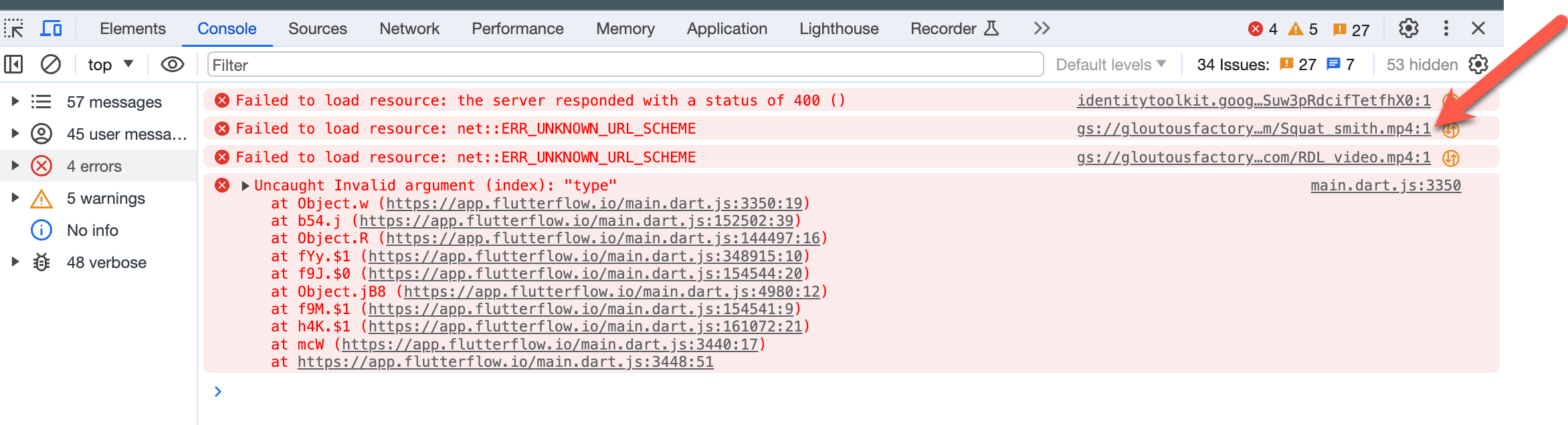The image size is (1568, 425).
Task: Show the console sidebar panel icon
Action: [14, 64]
